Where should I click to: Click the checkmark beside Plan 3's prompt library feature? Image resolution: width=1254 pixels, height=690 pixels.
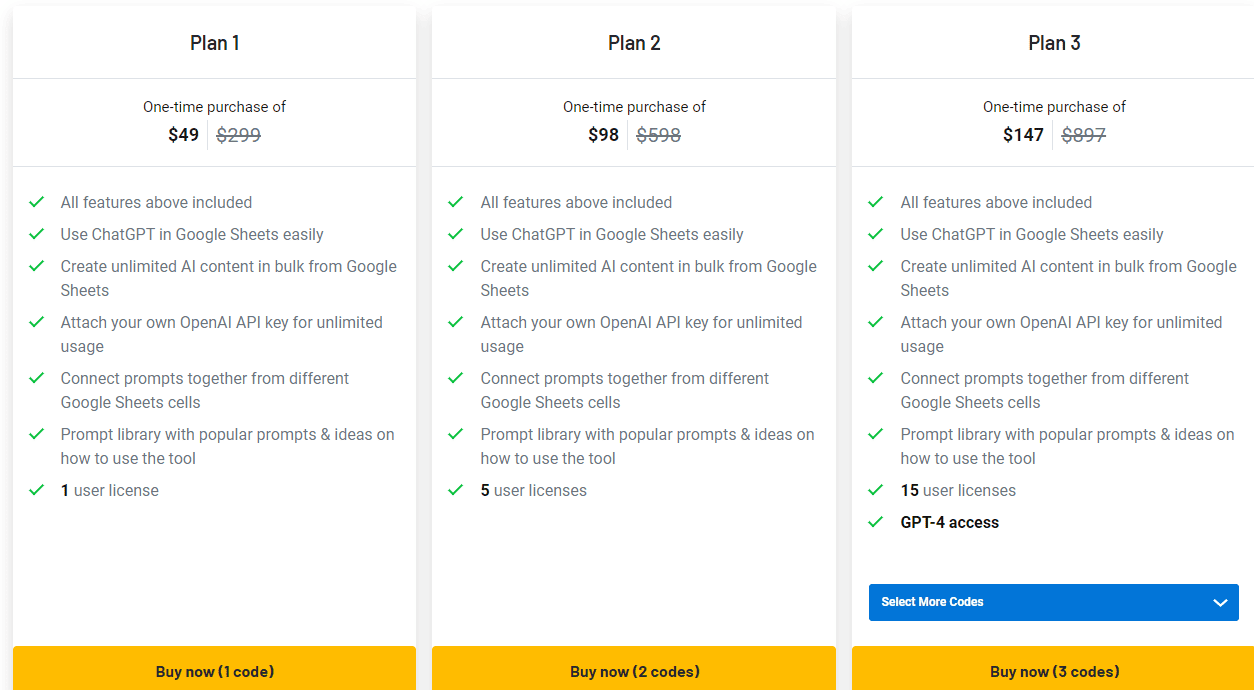coord(877,434)
